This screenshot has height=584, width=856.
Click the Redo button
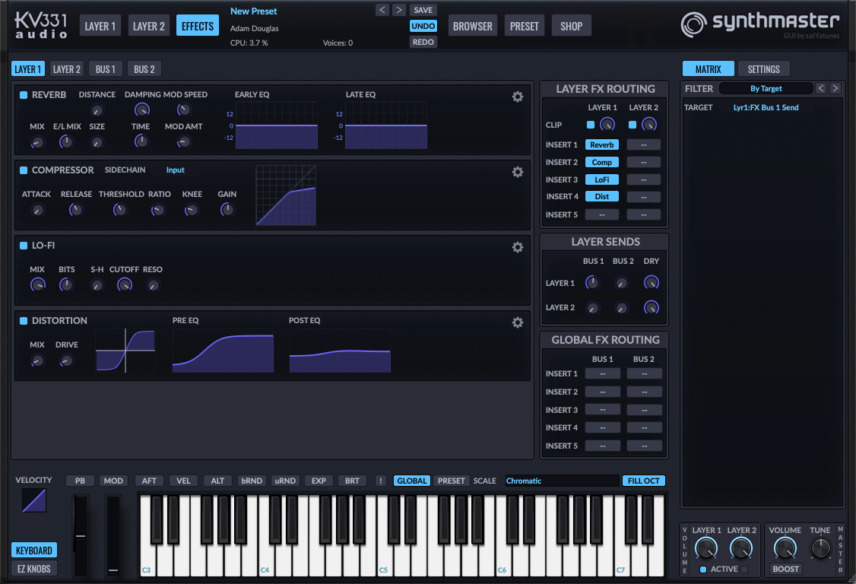423,42
